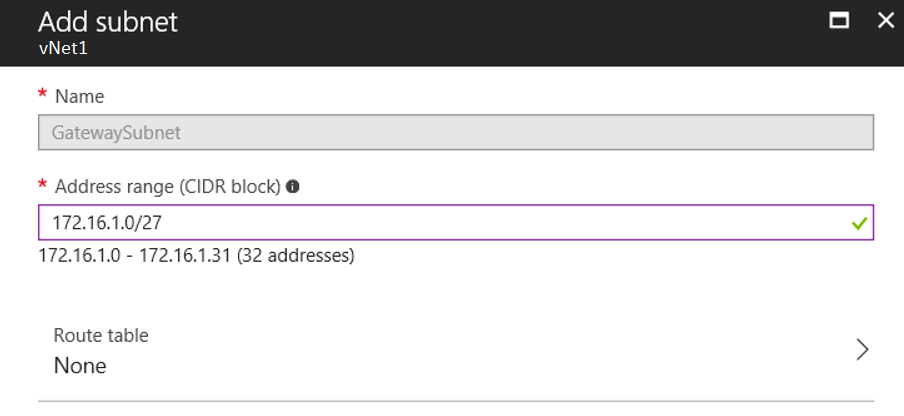Focus the GatewaySubnet name field
The image size is (904, 416).
[x=456, y=133]
